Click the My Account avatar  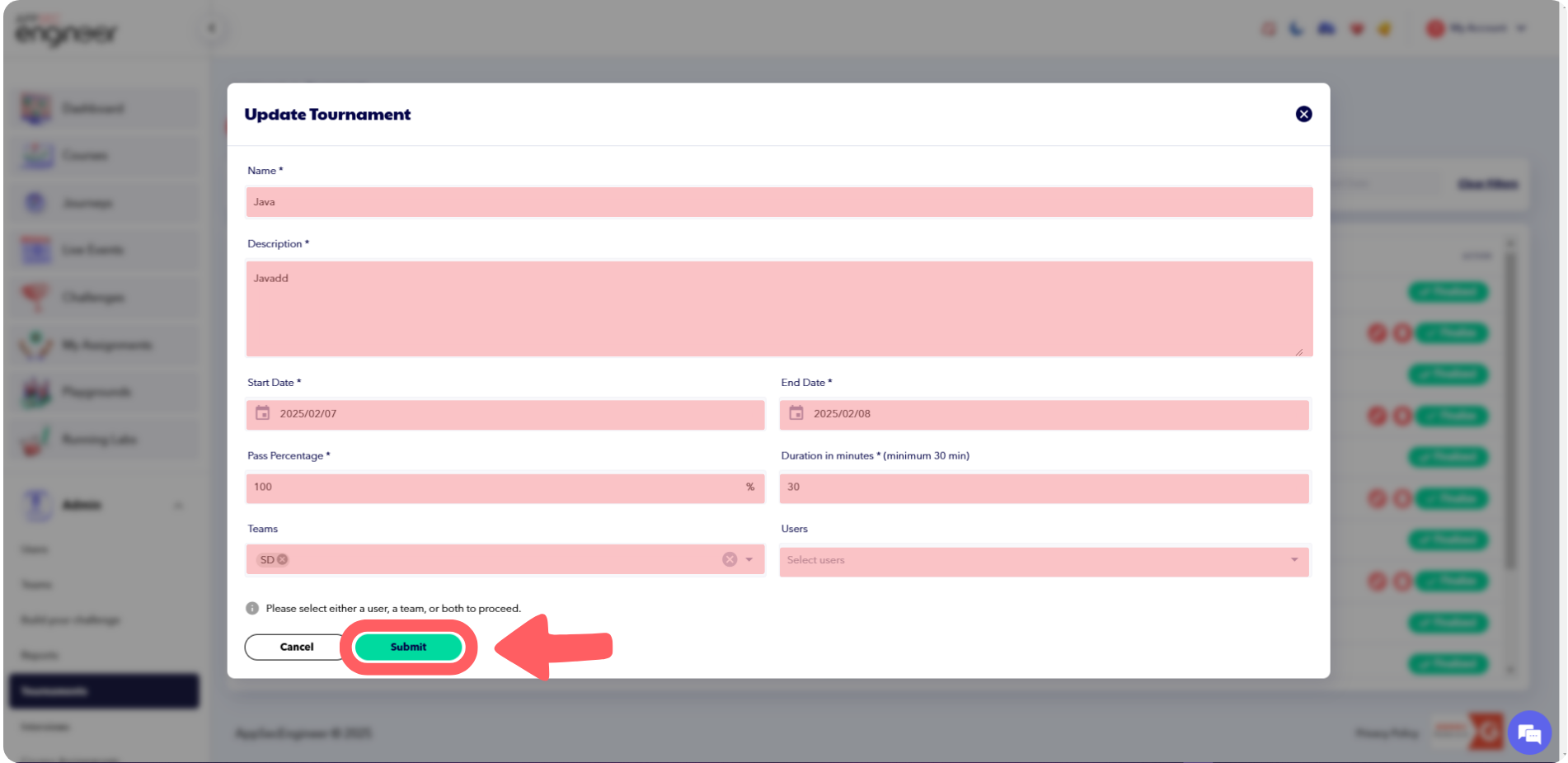[1435, 27]
